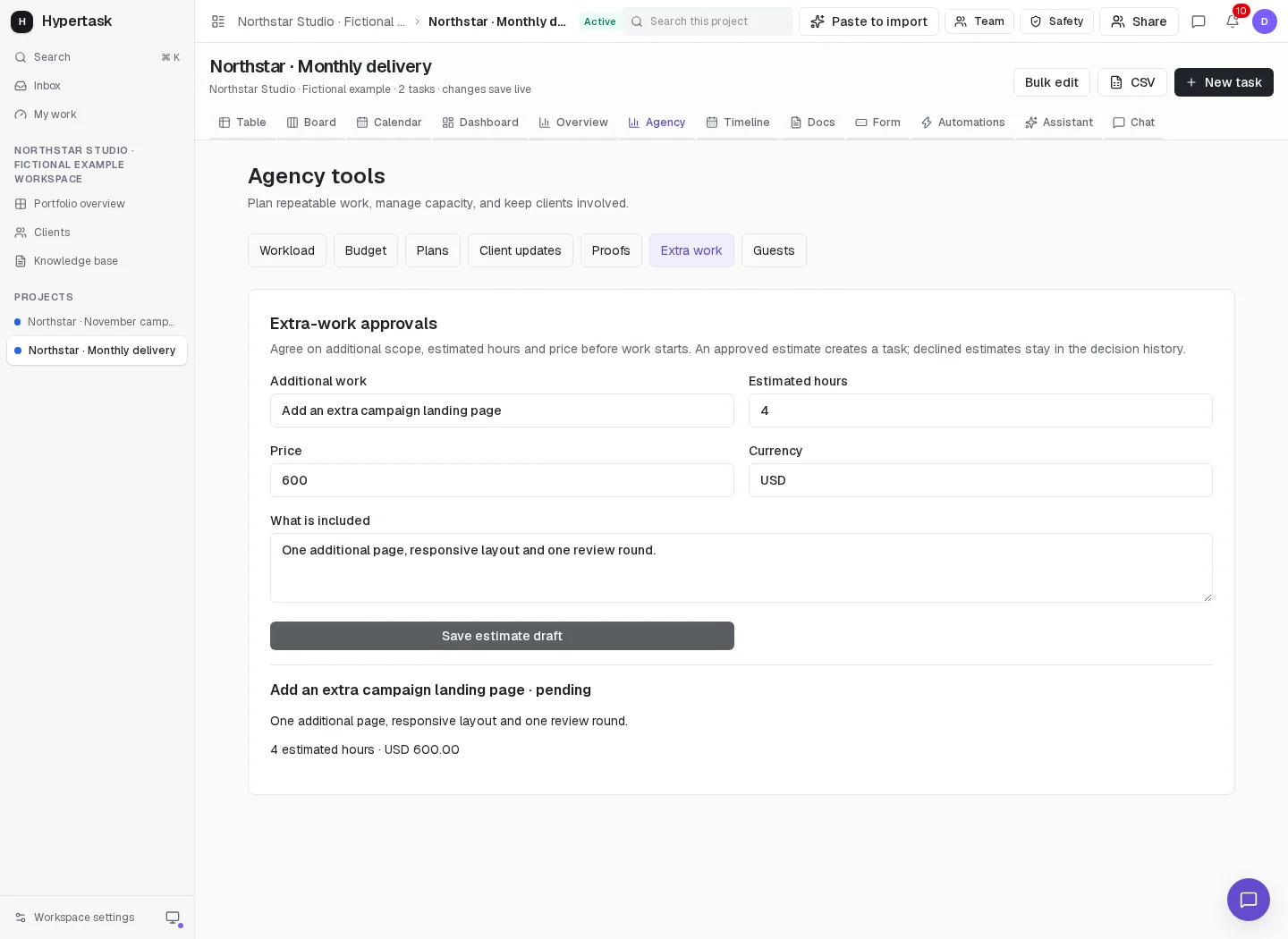Open the Automations tab
The height and width of the screenshot is (939, 1288).
click(x=962, y=123)
